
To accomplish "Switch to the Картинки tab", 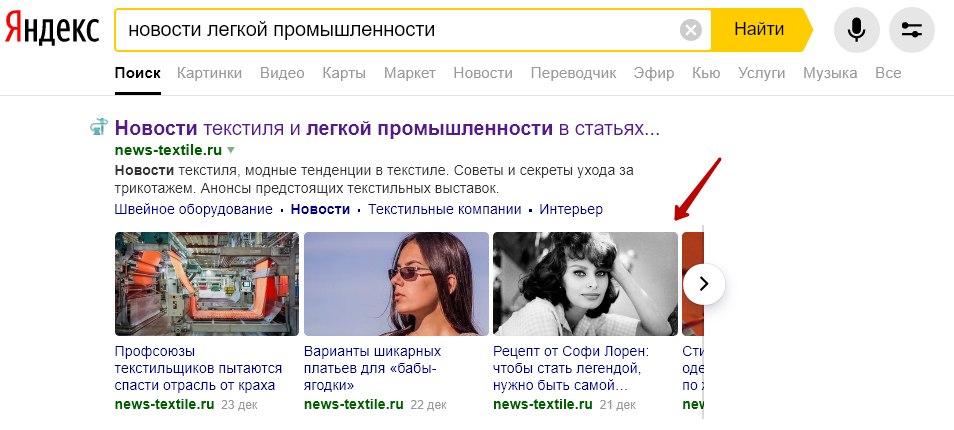I will coord(209,74).
